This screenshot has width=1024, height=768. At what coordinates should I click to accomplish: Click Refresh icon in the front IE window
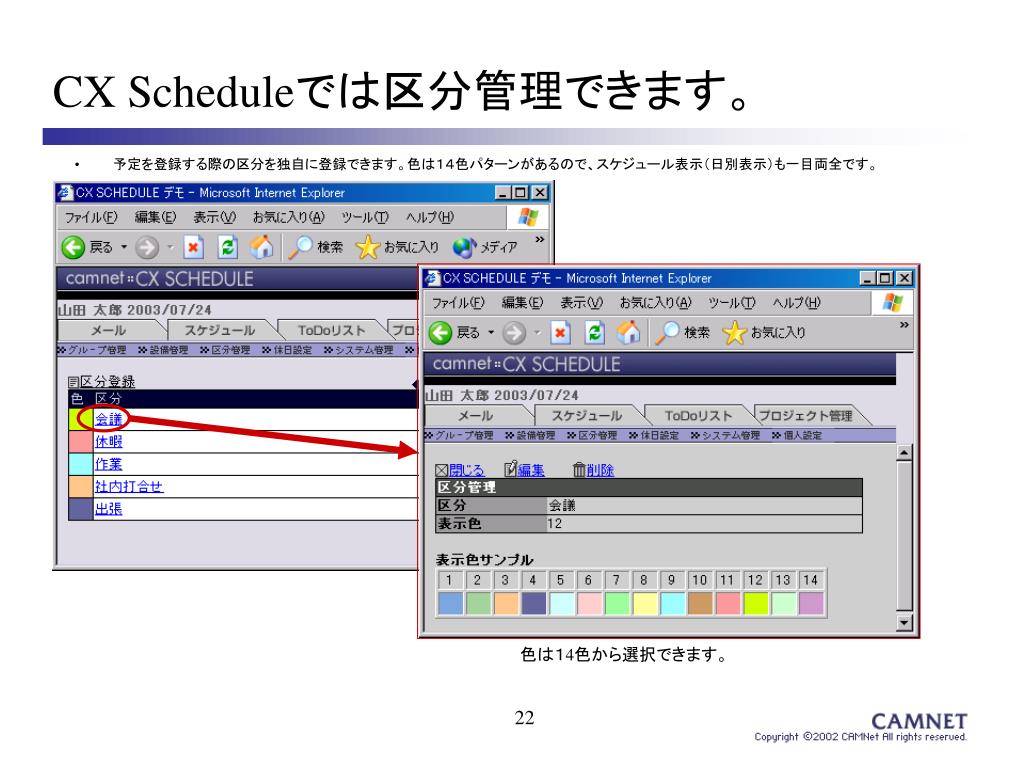(594, 332)
